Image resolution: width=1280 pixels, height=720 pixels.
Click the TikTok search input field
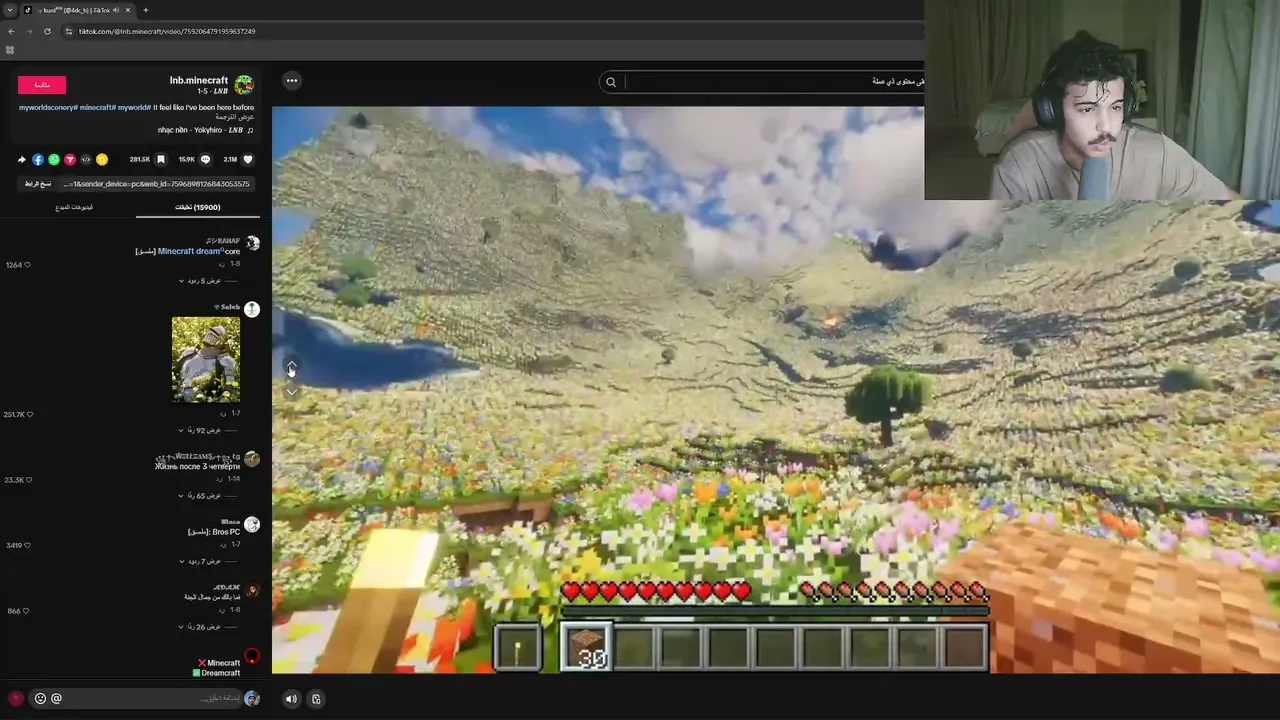775,82
